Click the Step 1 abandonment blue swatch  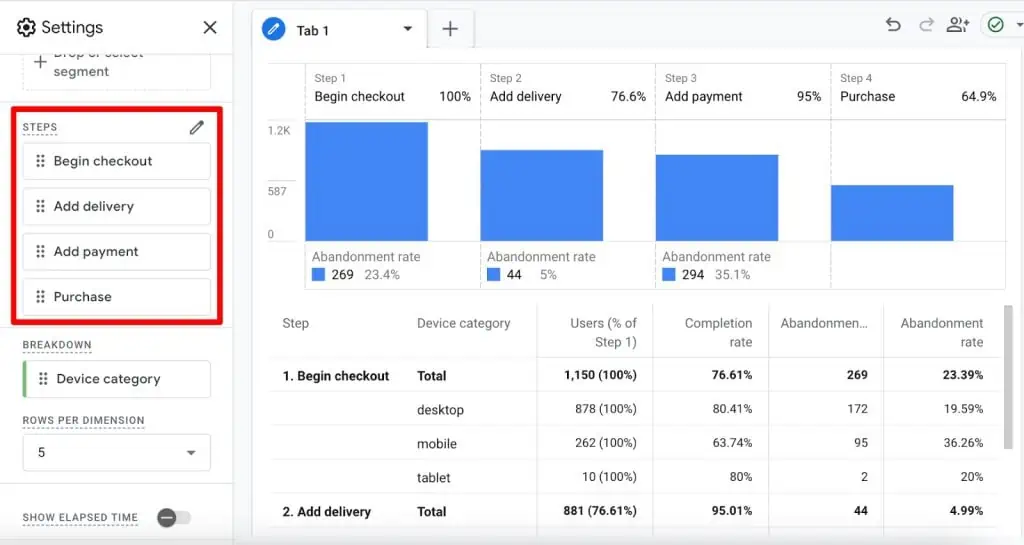319,275
